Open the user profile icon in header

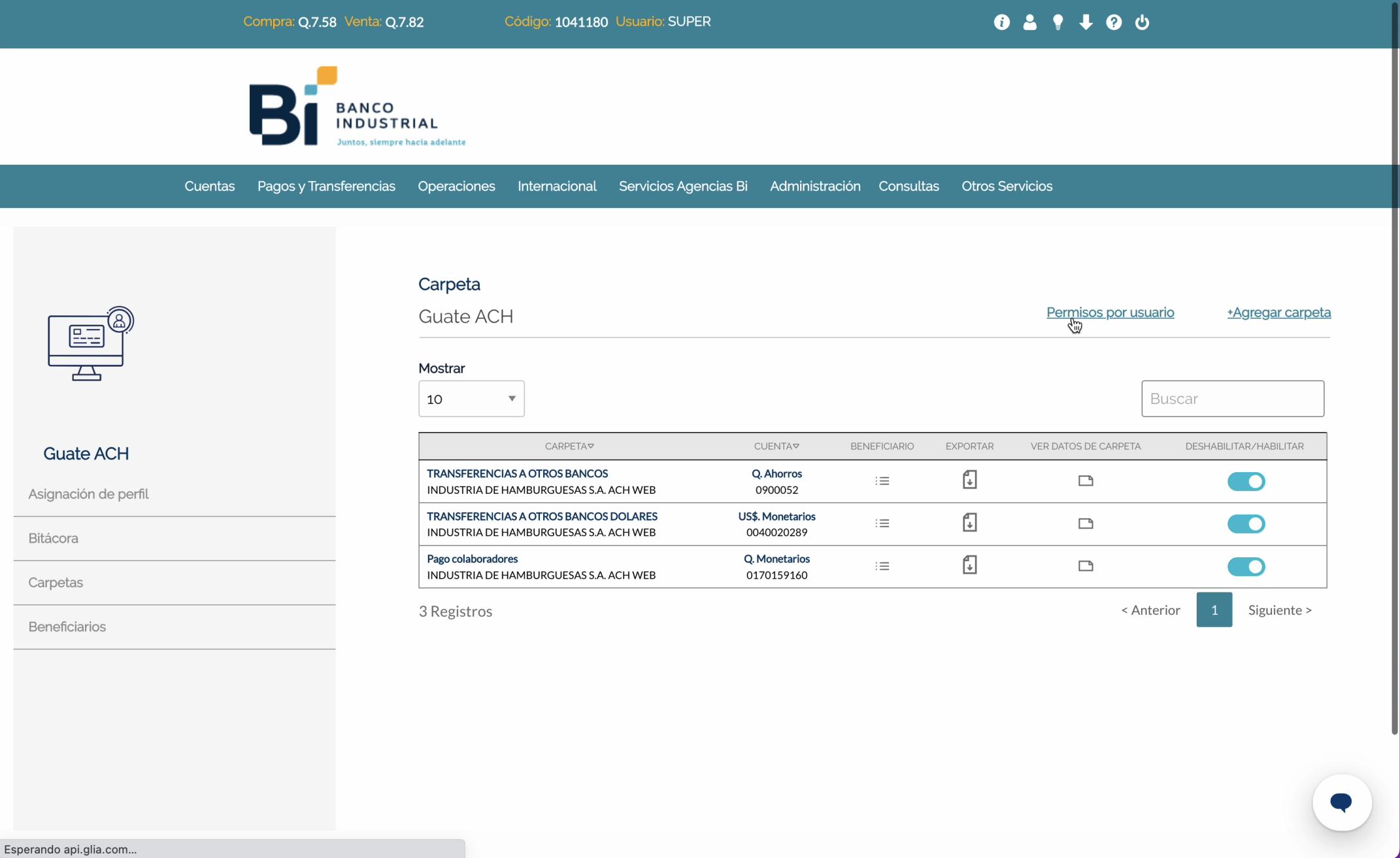[1029, 22]
